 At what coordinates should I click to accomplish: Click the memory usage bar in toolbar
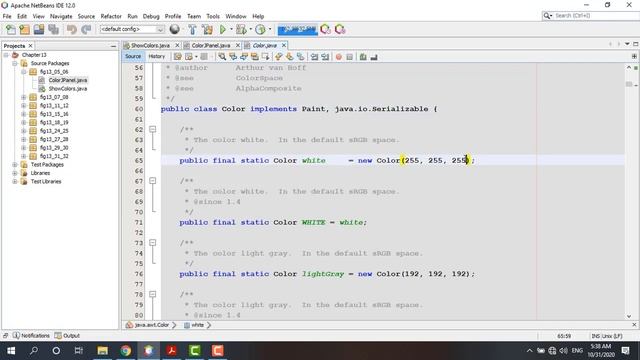click(x=297, y=29)
